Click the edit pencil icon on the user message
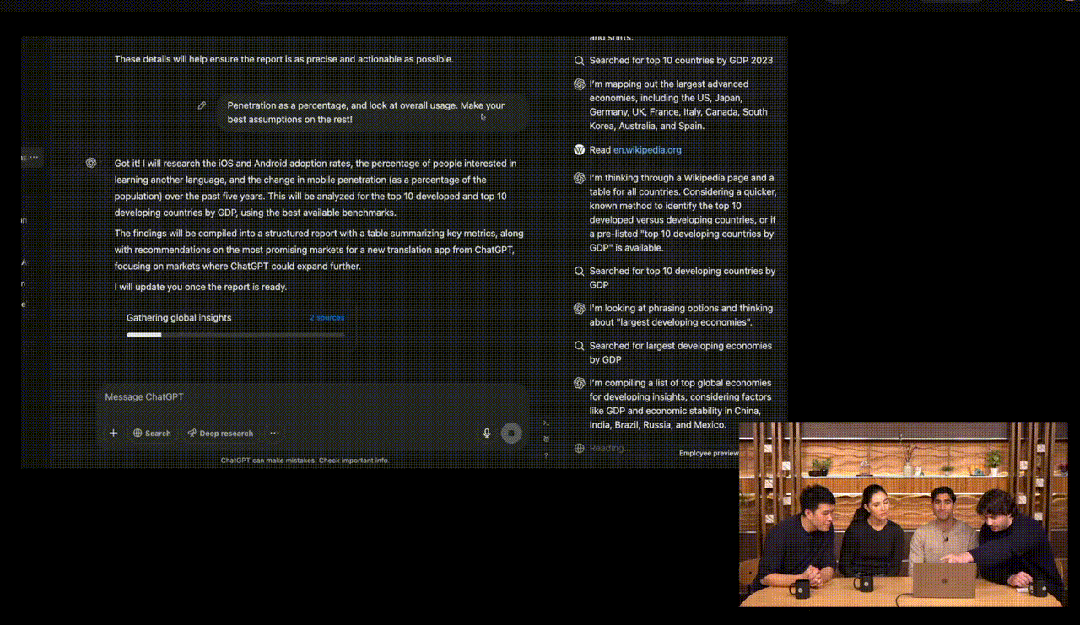 coord(200,106)
